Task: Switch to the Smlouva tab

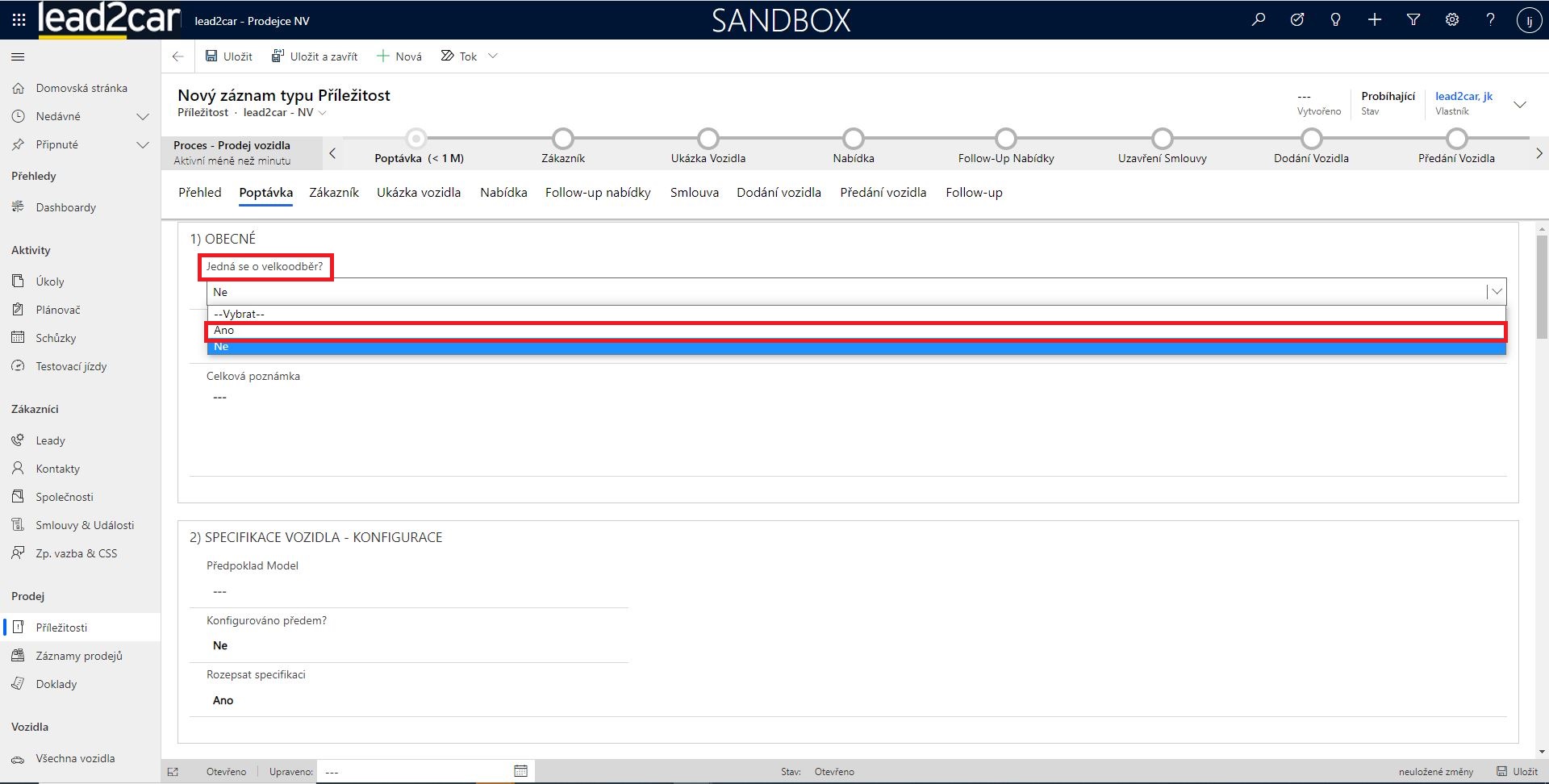Action: click(694, 193)
